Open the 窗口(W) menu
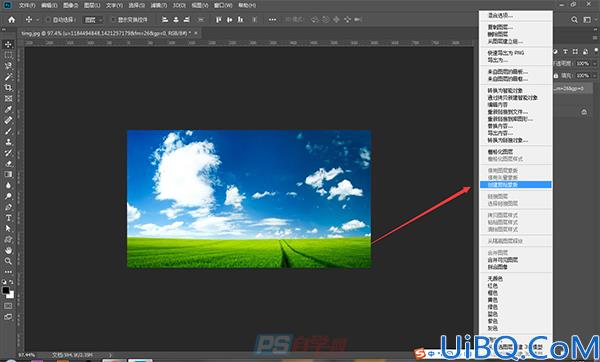This screenshot has height=362, width=600. [223, 5]
